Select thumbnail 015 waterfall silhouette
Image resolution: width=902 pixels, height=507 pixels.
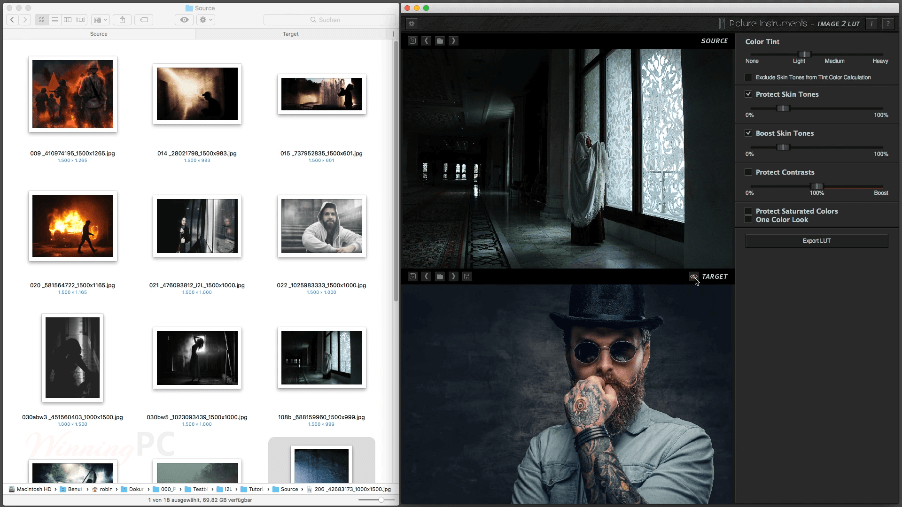pyautogui.click(x=322, y=94)
